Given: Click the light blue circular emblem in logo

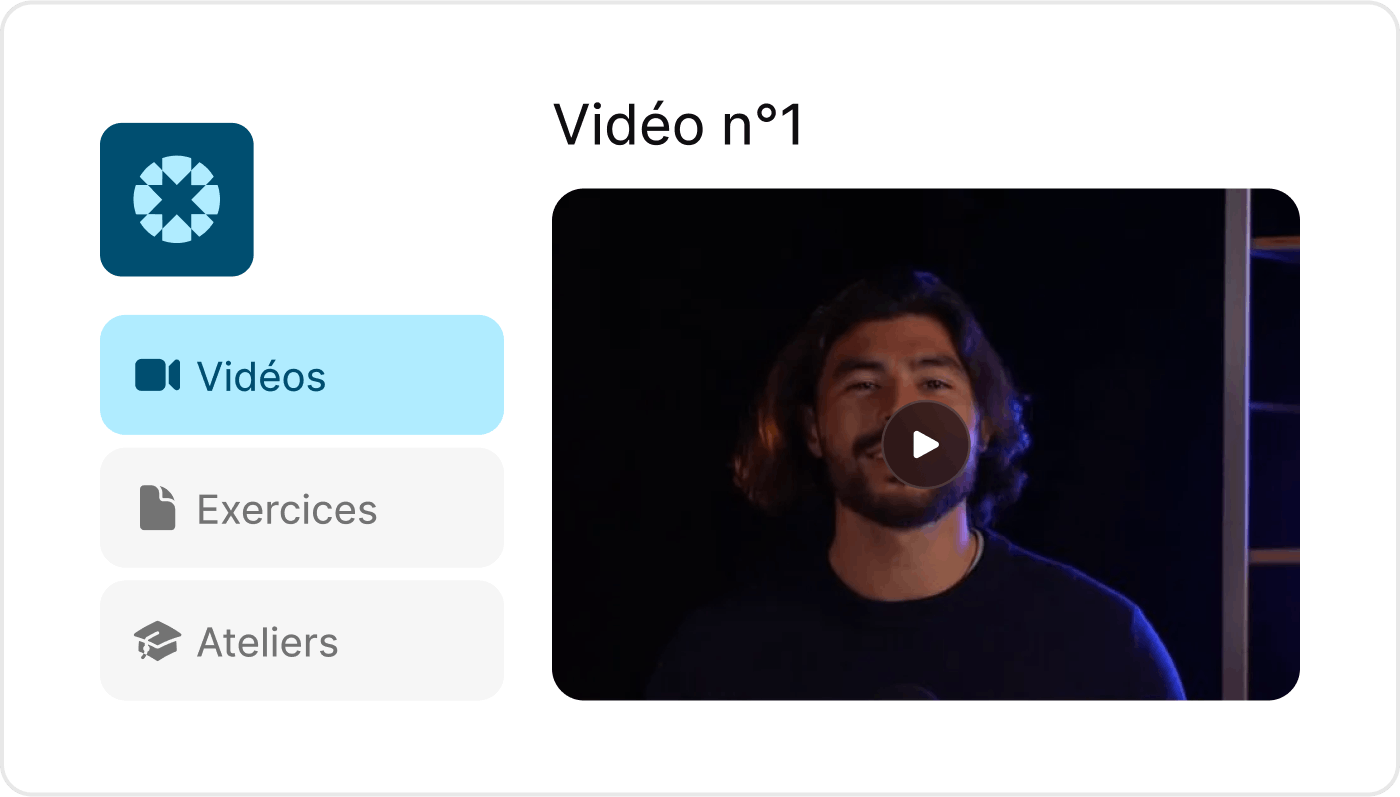Looking at the screenshot, I should coord(177,200).
